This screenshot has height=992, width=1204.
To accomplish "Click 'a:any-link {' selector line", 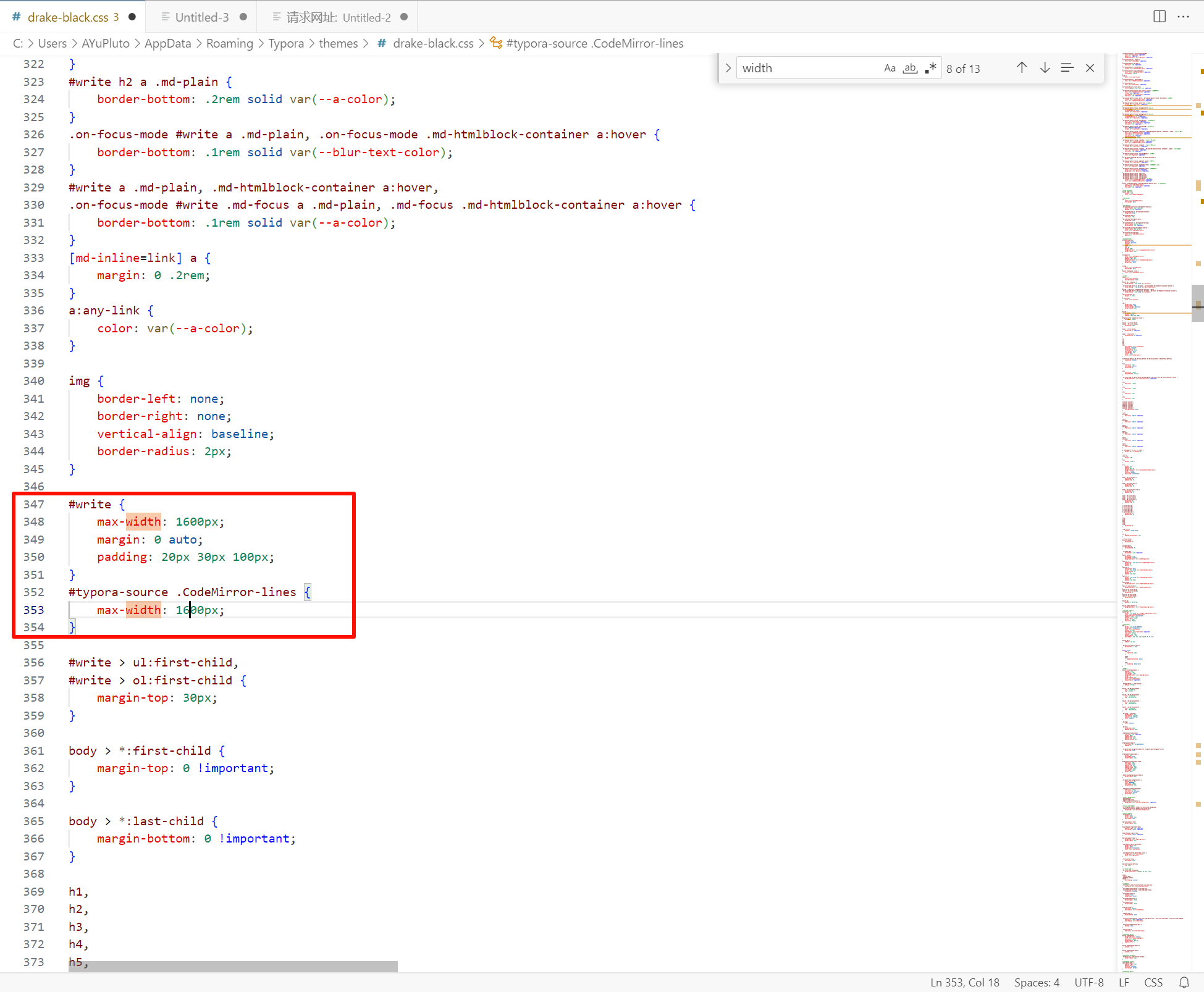I will pyautogui.click(x=111, y=311).
